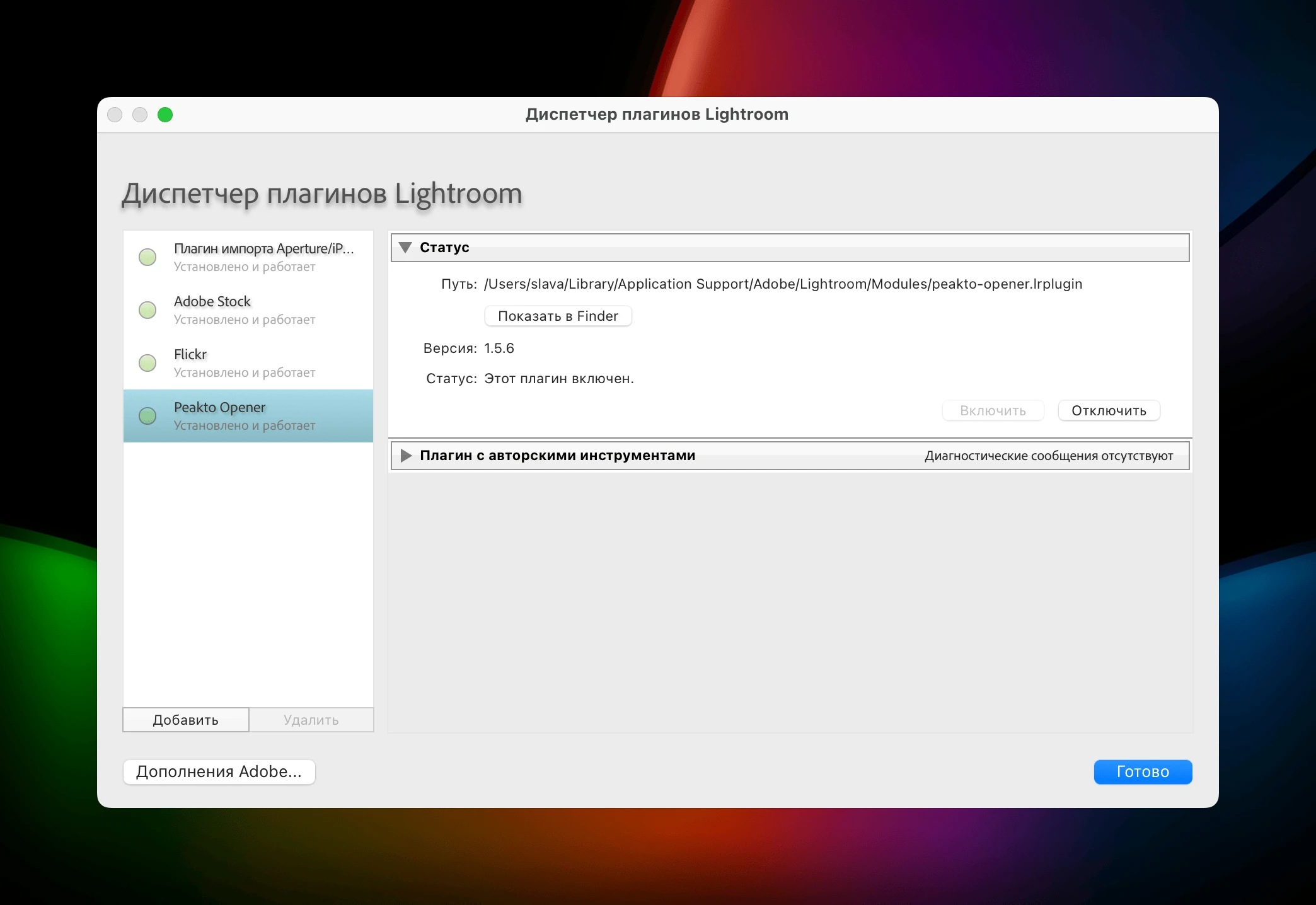Click Установлено и работает under Adobe Stock

[x=245, y=320]
